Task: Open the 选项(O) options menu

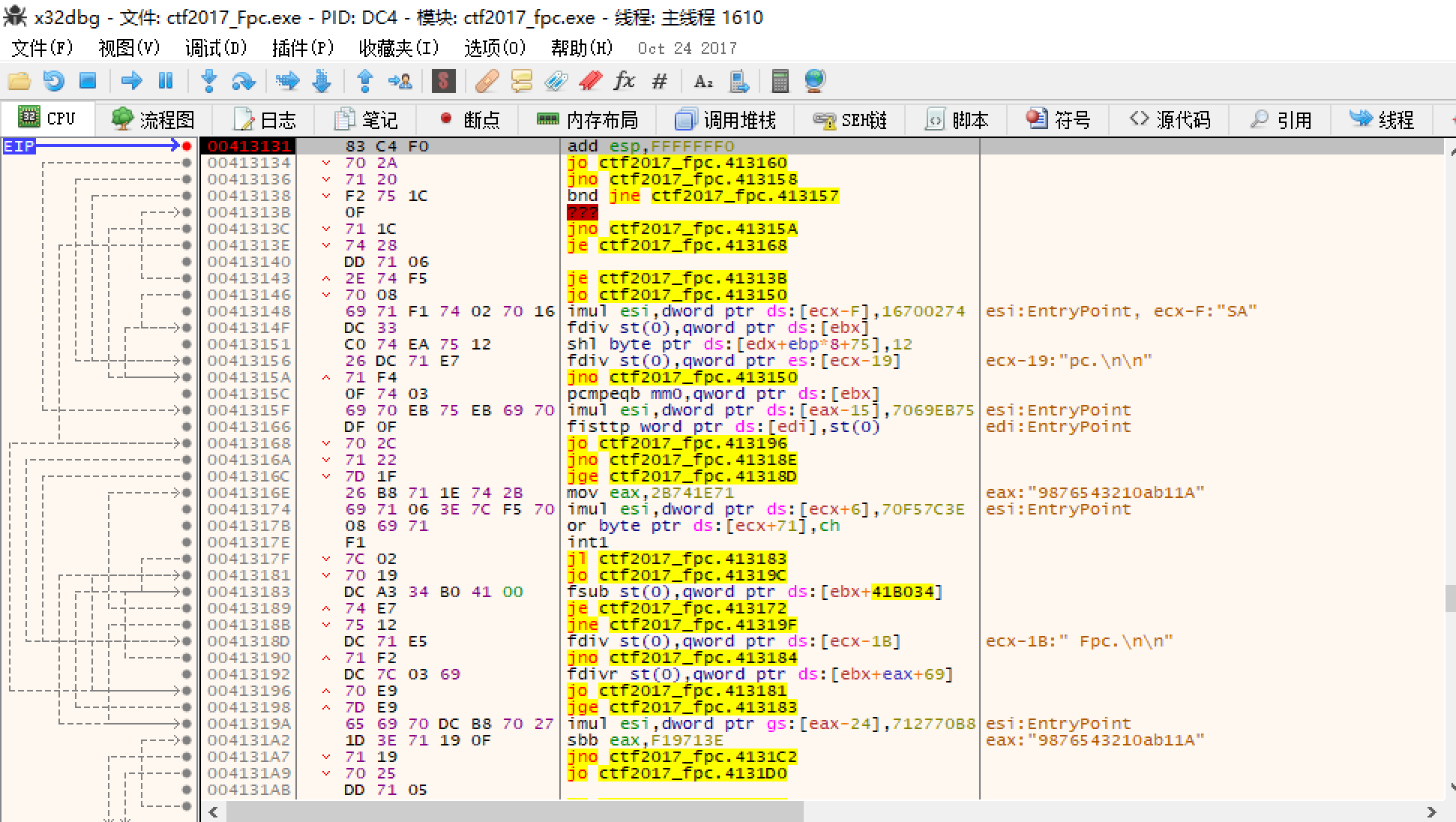Action: pos(495,48)
